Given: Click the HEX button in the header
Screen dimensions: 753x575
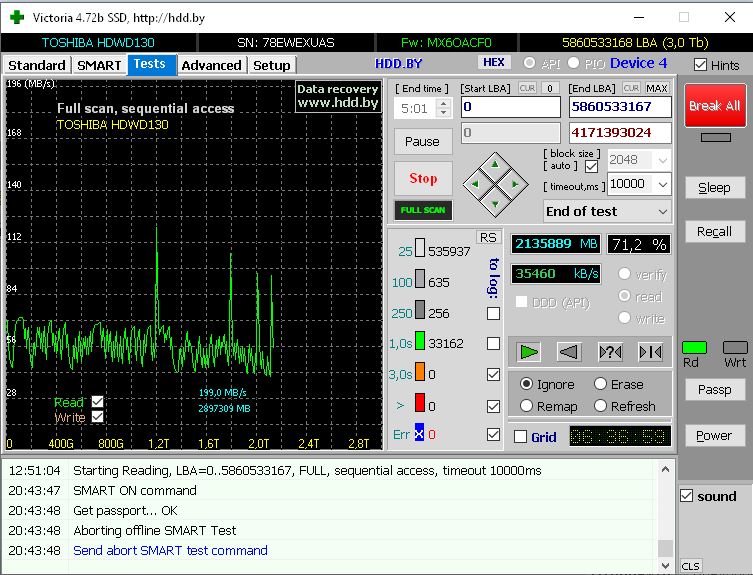Looking at the screenshot, I should pyautogui.click(x=494, y=63).
